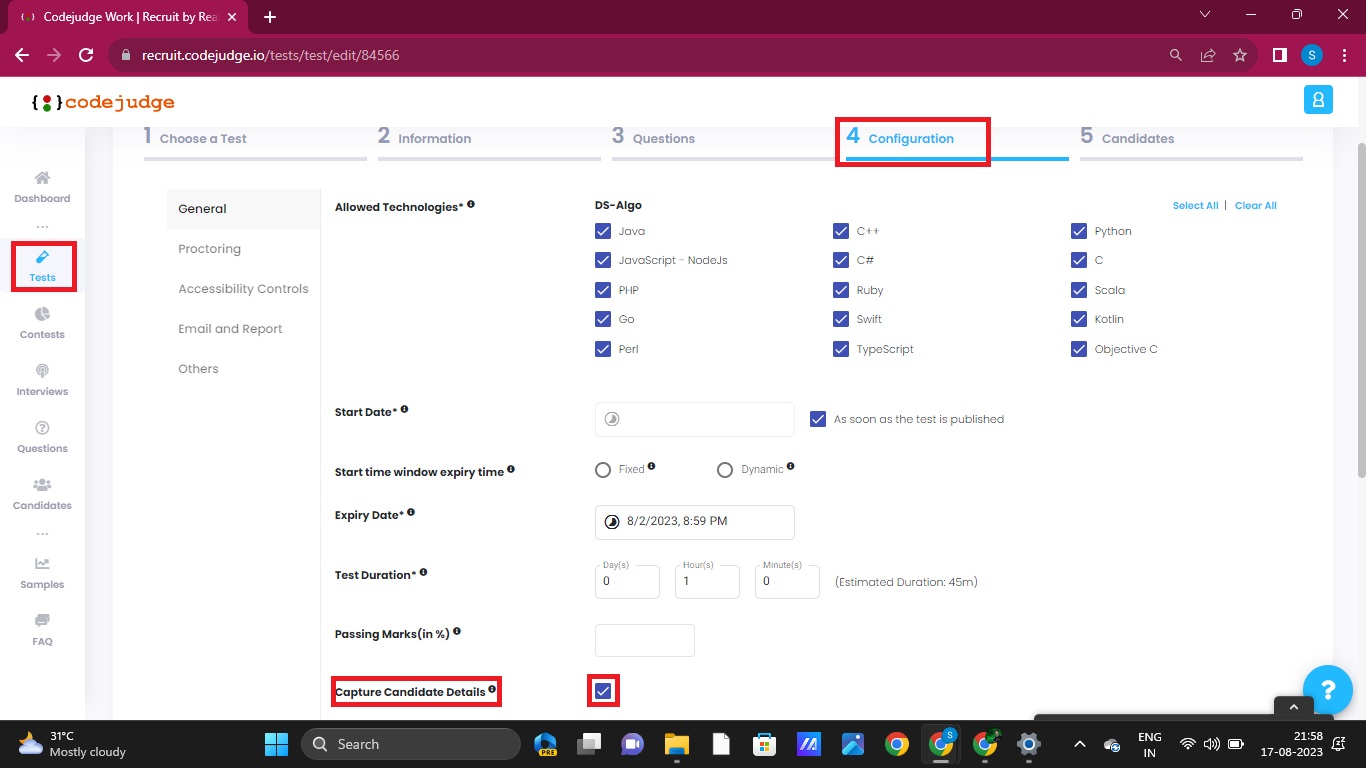The height and width of the screenshot is (768, 1366).
Task: Select the Tests icon in the sidebar
Action: (42, 266)
